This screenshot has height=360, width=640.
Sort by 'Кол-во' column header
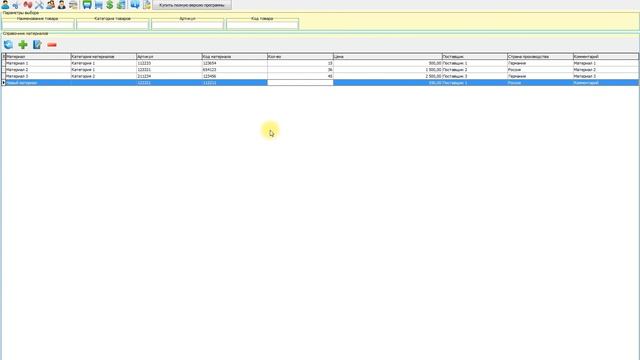coord(300,56)
